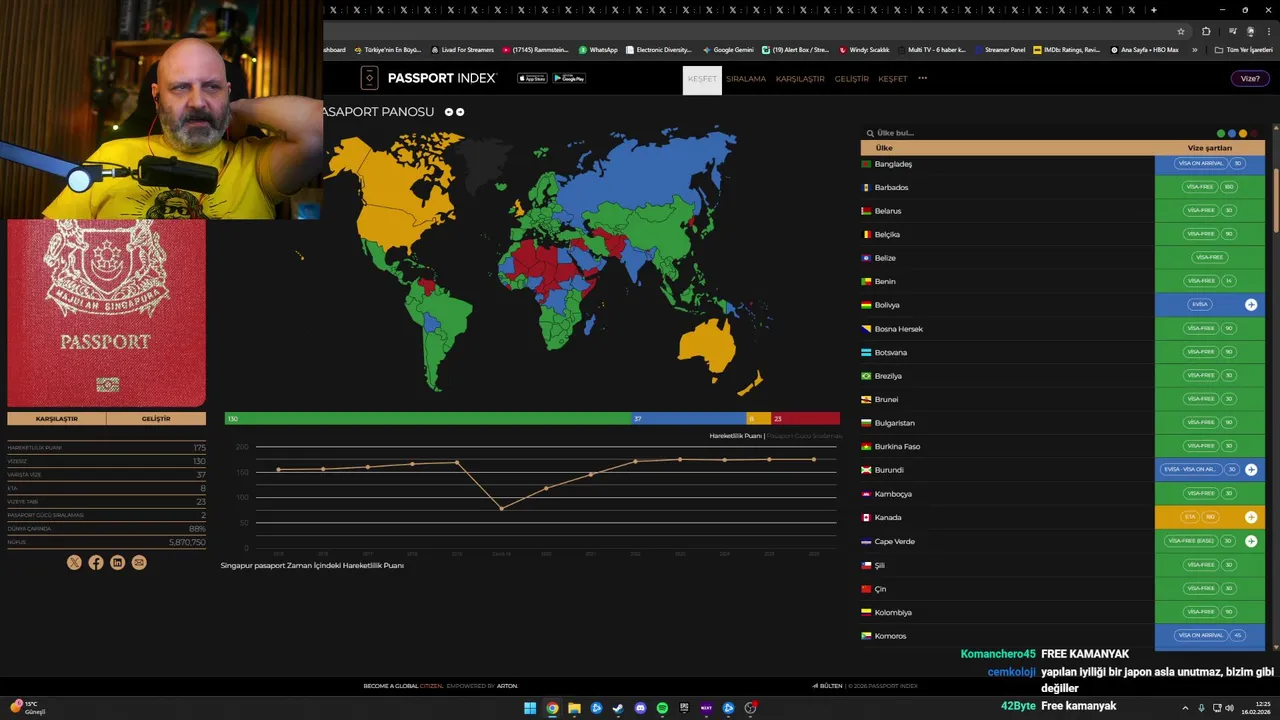Open Chrome from the taskbar

(x=552, y=708)
